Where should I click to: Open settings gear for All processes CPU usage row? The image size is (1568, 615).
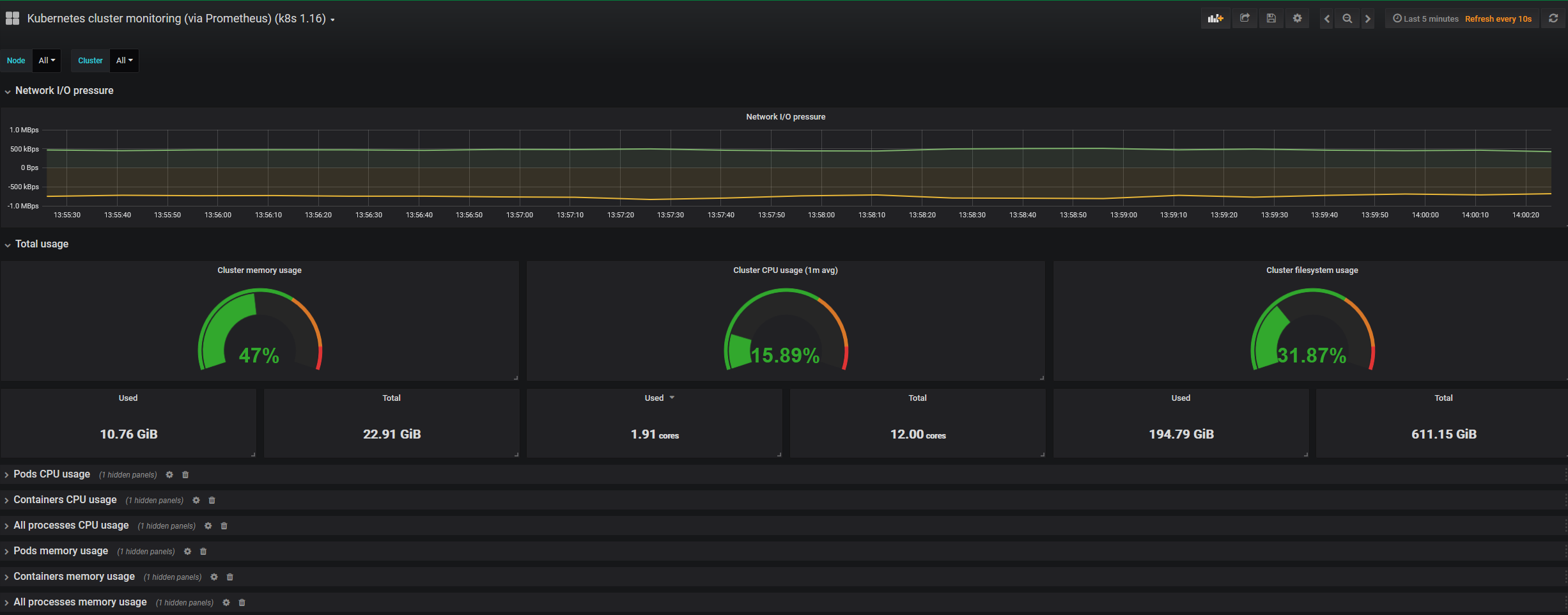click(x=208, y=526)
